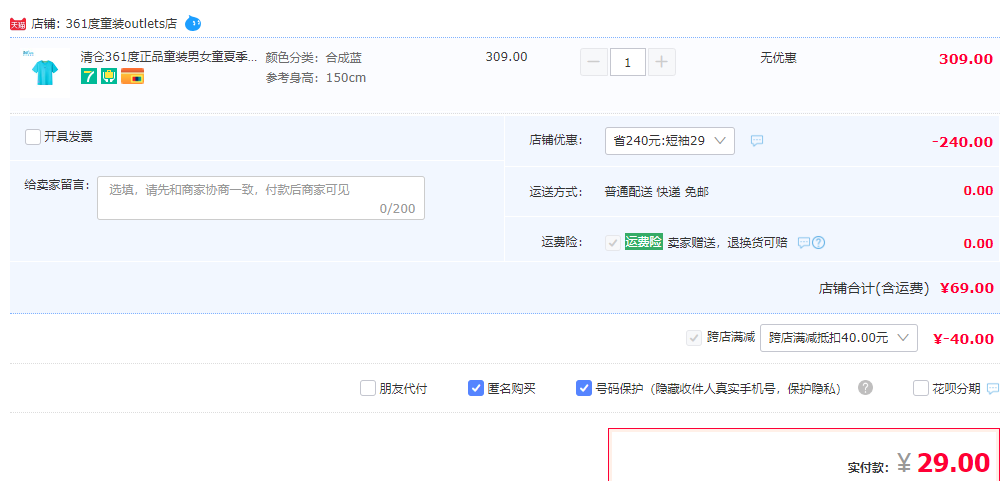Check the 开具发票 invoice checkbox
Screen dimensions: 1001x481
tap(33, 137)
